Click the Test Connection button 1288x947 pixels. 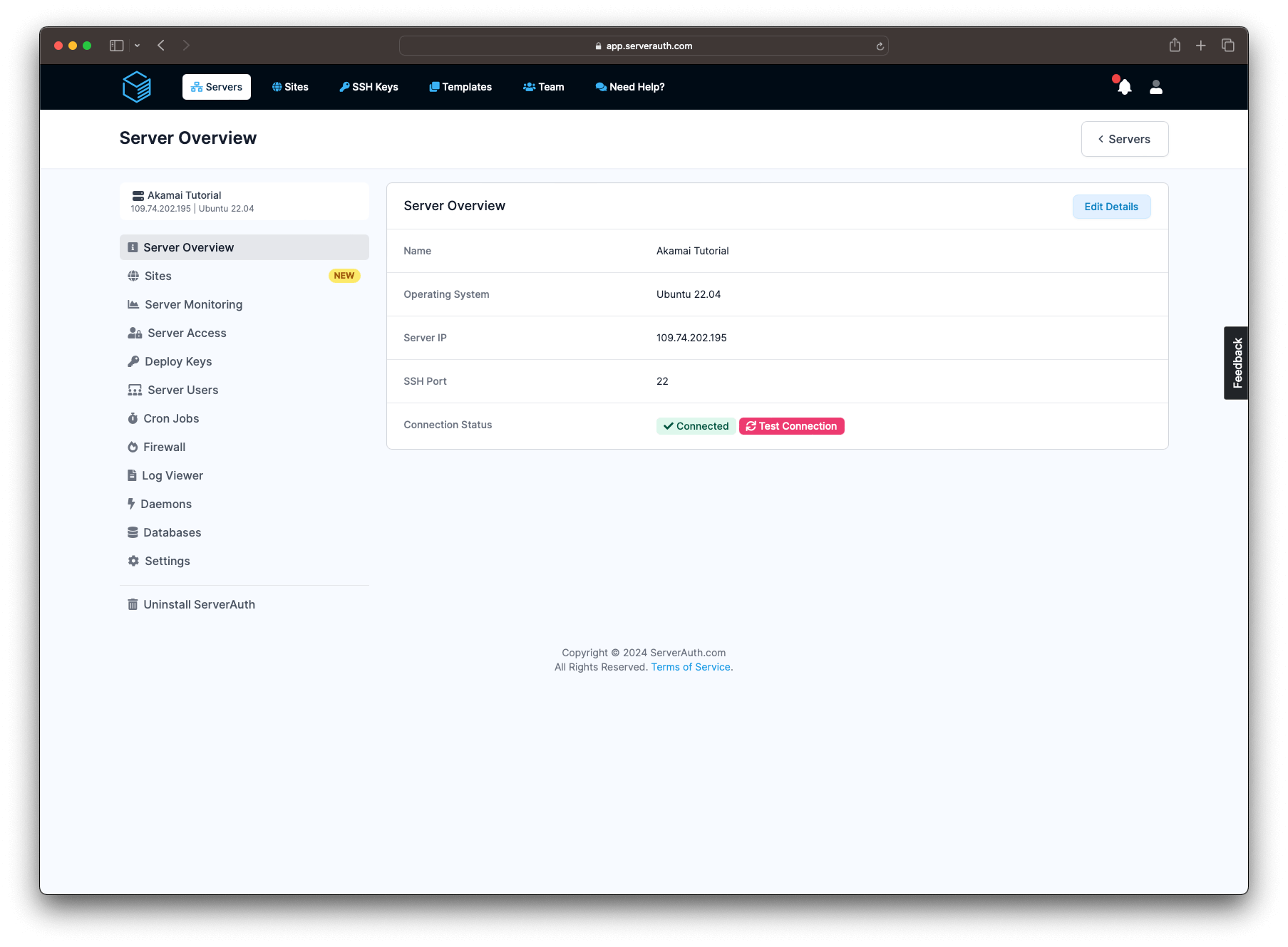tap(792, 426)
